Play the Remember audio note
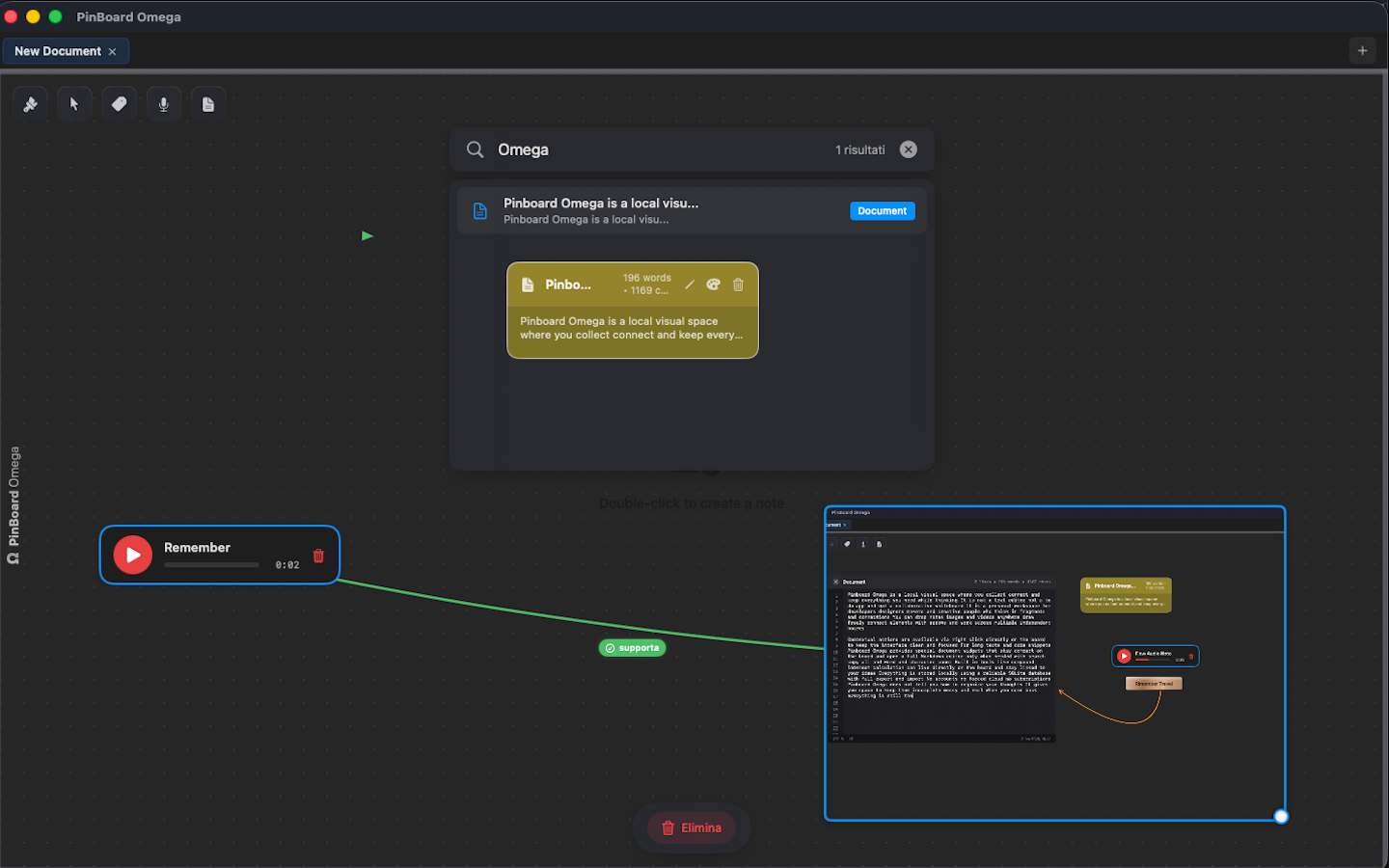The width and height of the screenshot is (1389, 868). coord(133,555)
